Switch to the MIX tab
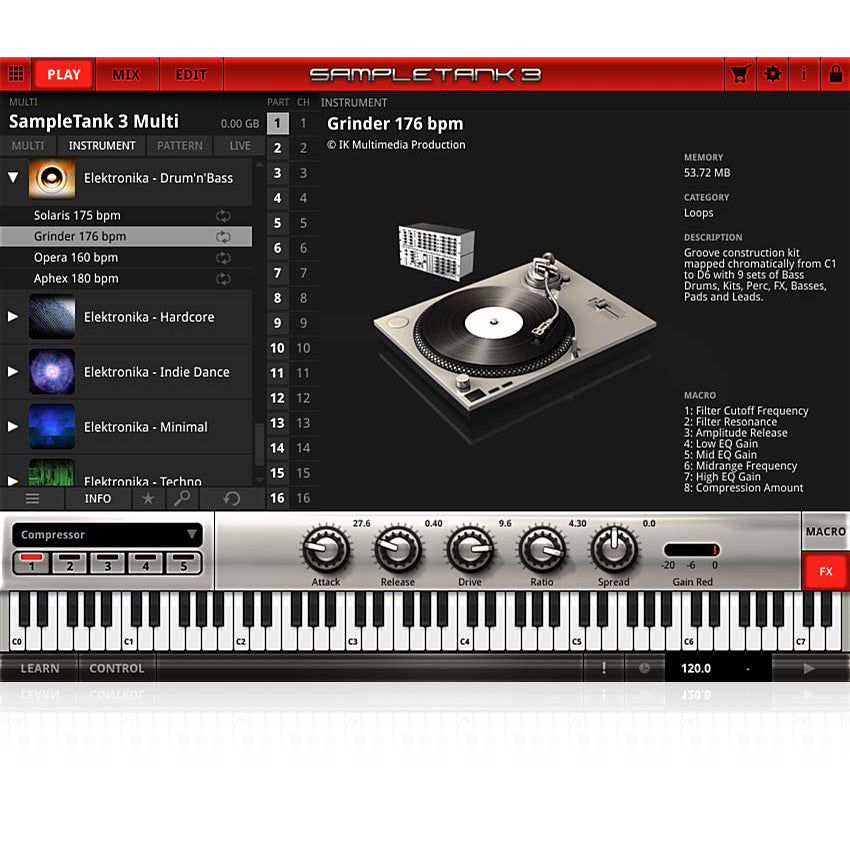Image resolution: width=850 pixels, height=850 pixels. point(127,73)
